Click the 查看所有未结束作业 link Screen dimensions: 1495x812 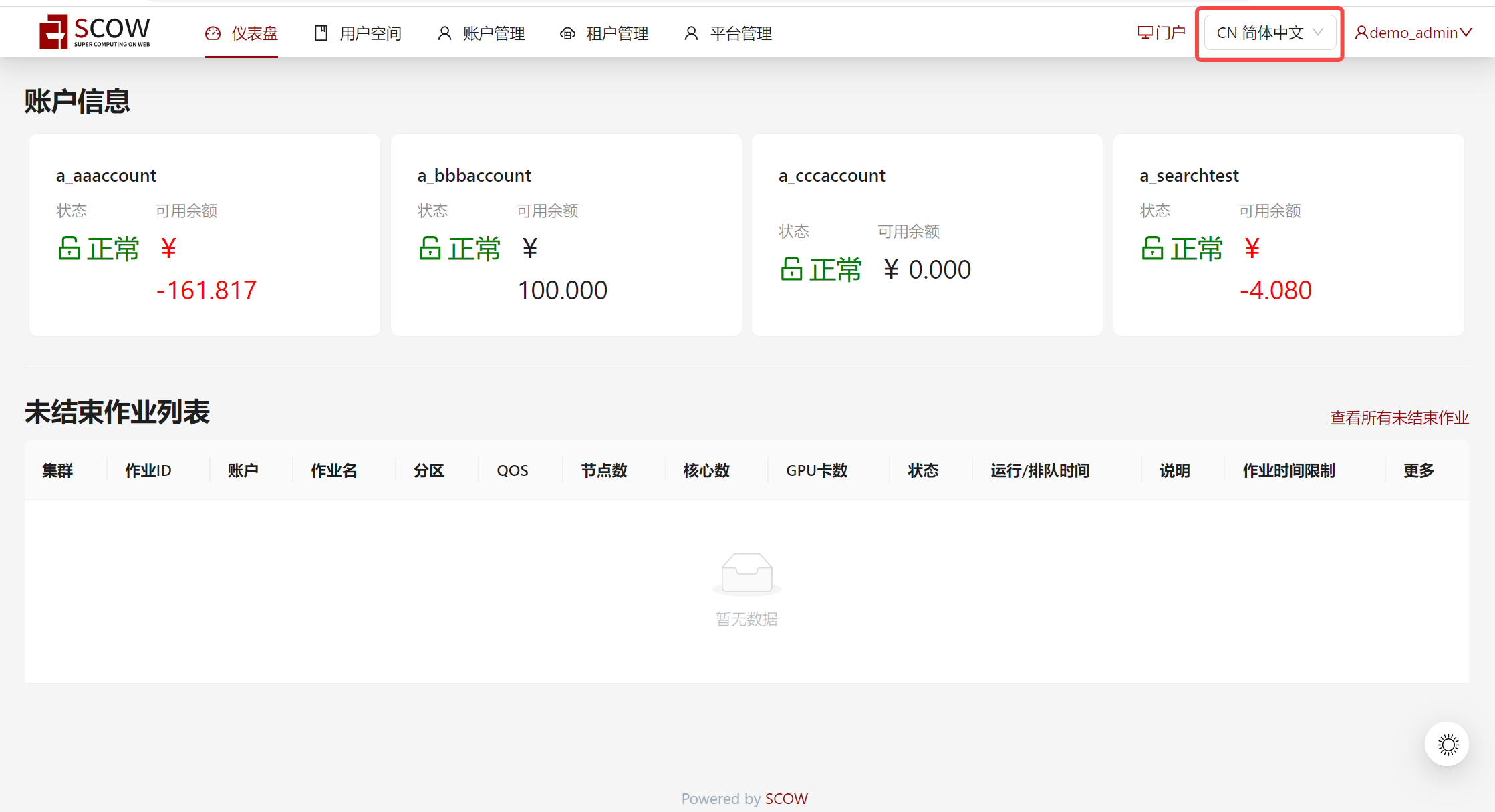(1399, 418)
